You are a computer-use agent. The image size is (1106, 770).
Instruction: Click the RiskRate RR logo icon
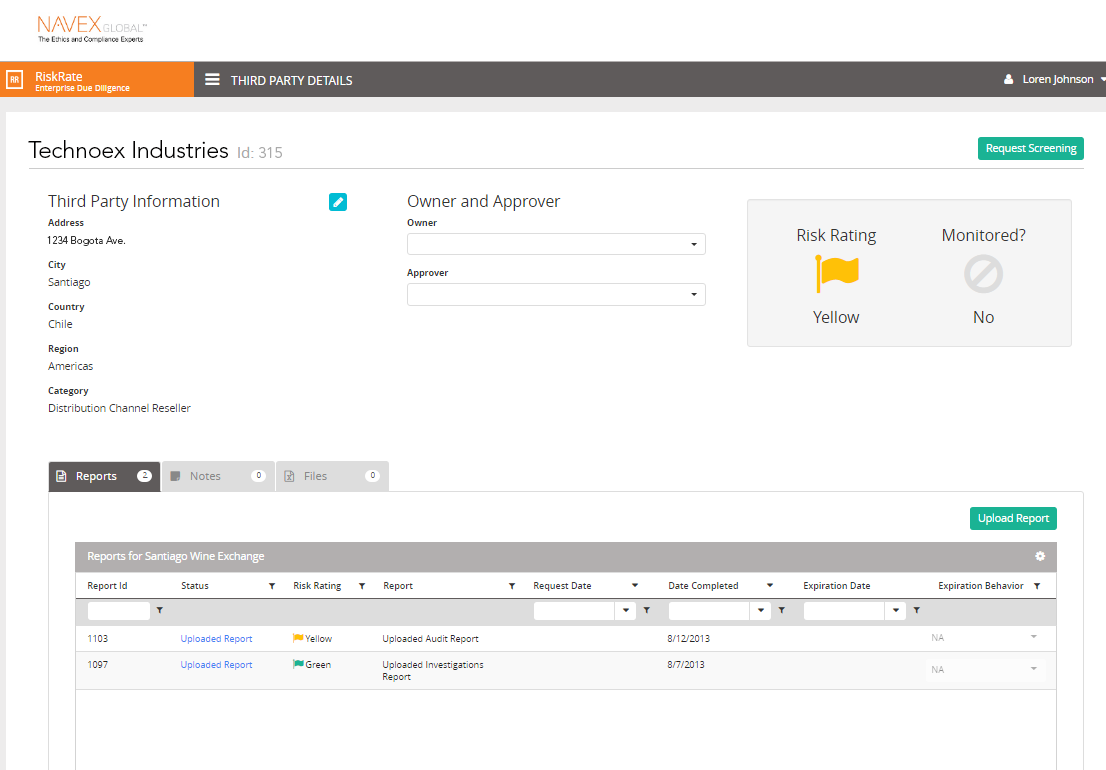coord(15,80)
